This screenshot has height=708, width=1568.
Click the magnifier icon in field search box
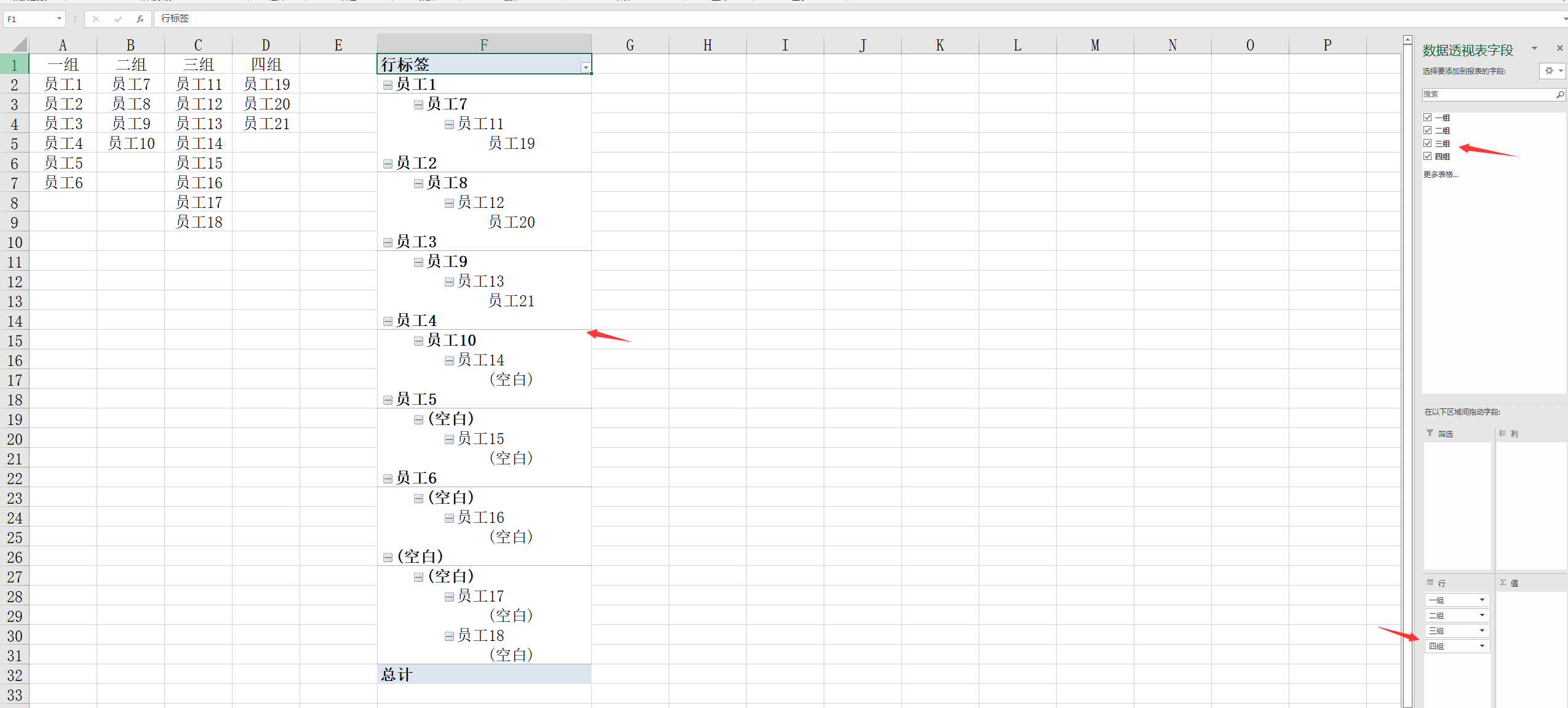[x=1559, y=94]
